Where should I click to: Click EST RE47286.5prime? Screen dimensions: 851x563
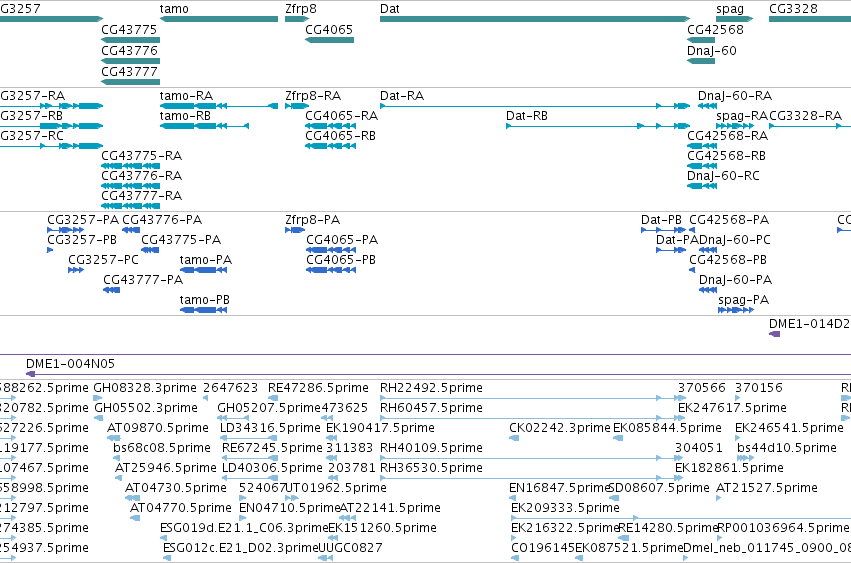click(318, 388)
